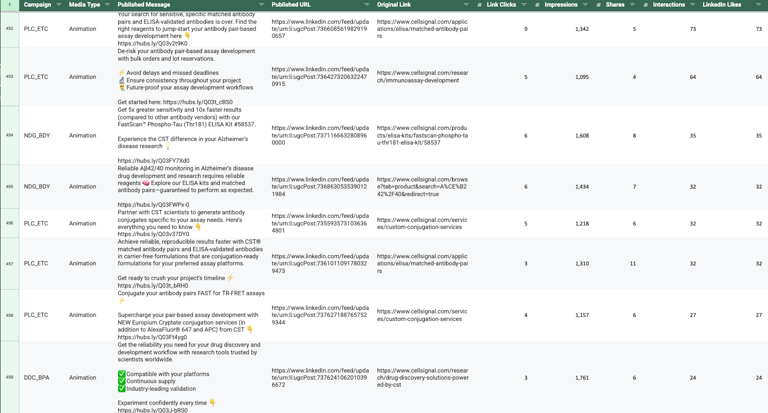Image resolution: width=768 pixels, height=413 pixels.
Task: Click the Published URL filter icon
Action: [367, 5]
